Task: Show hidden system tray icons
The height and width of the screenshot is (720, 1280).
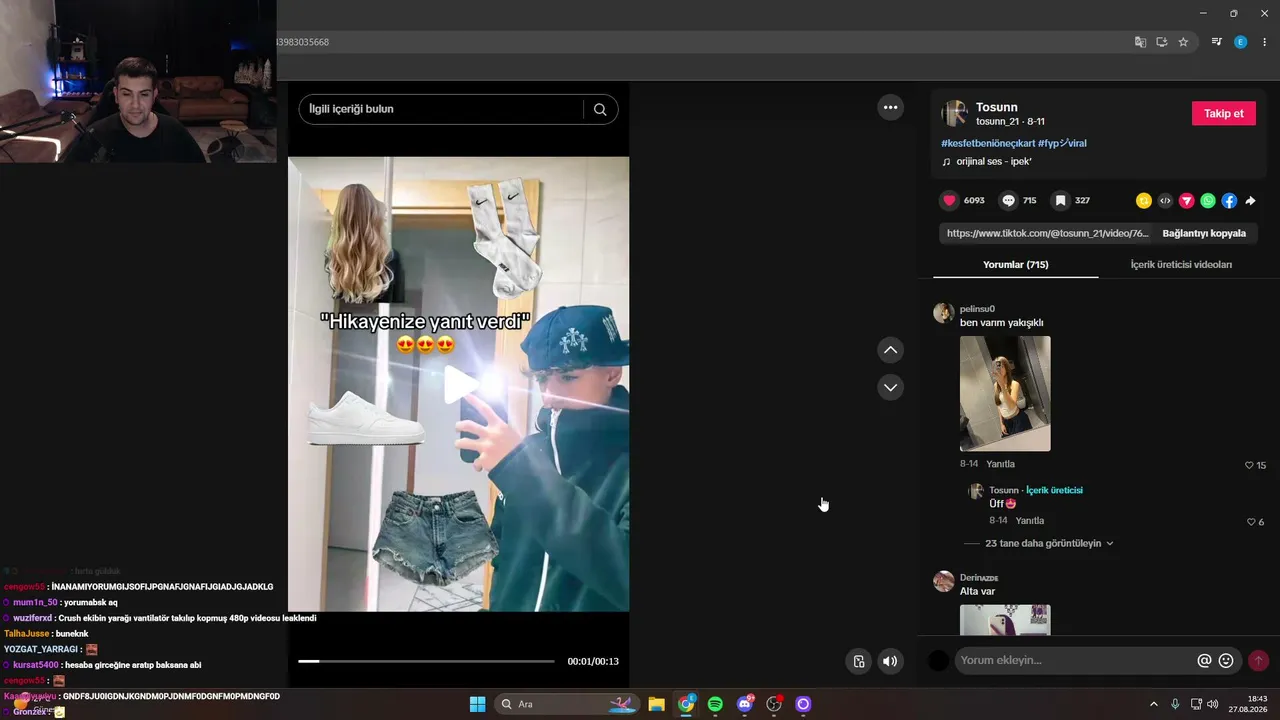Action: tap(1153, 704)
